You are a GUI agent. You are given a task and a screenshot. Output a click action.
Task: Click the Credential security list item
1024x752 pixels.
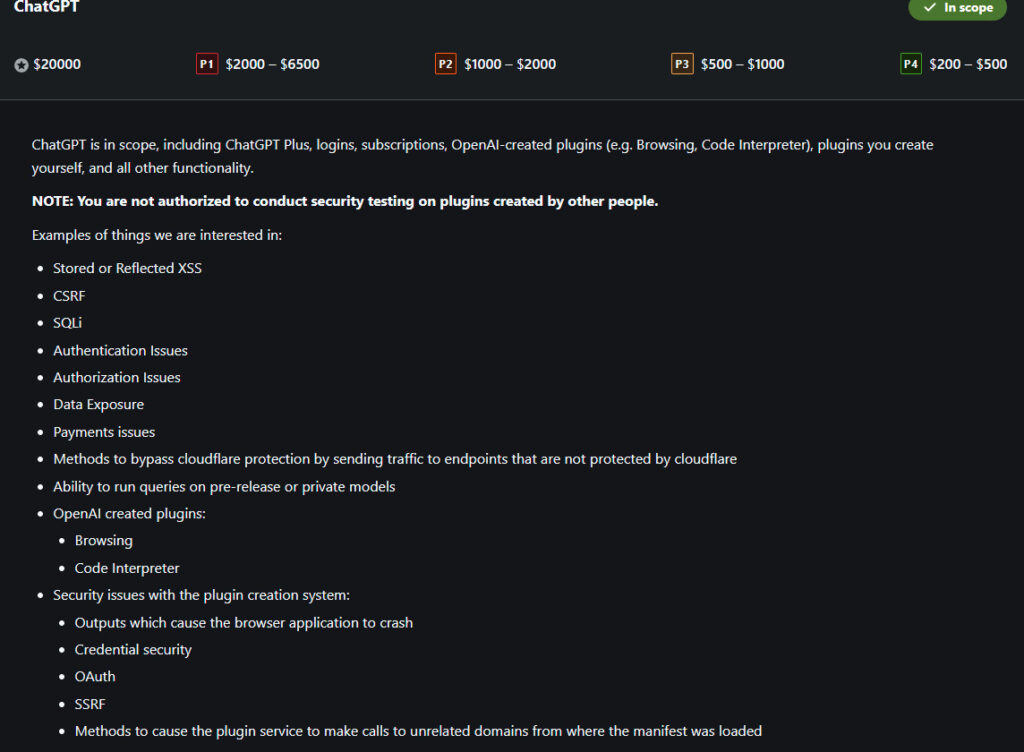(x=133, y=649)
